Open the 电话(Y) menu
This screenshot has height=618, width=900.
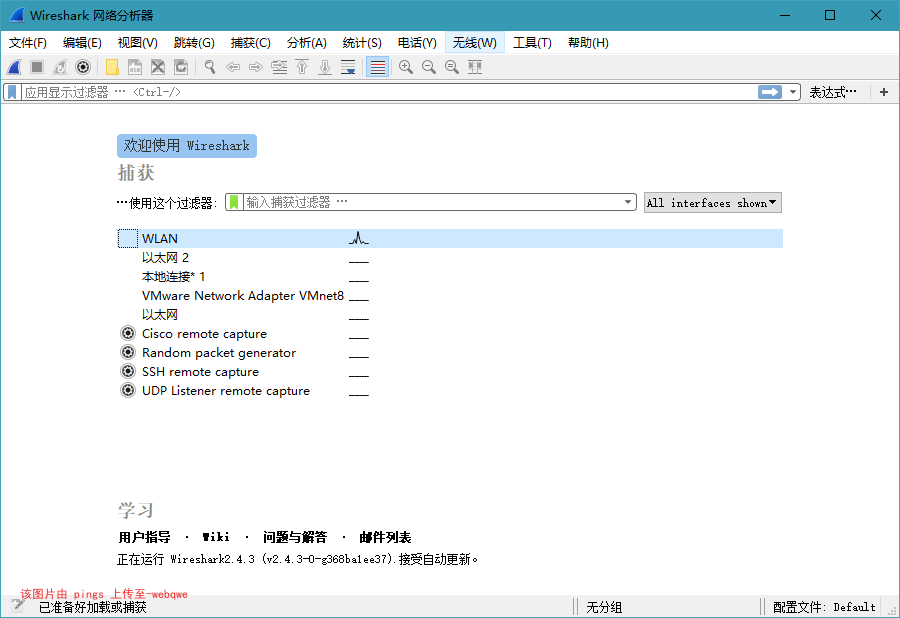point(417,43)
